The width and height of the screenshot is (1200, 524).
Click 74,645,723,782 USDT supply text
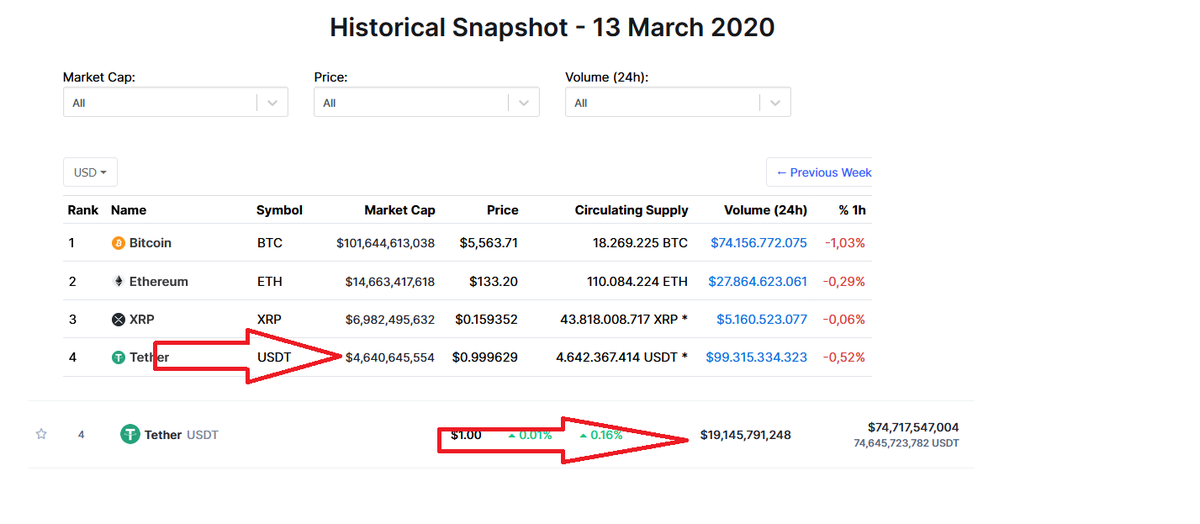[x=906, y=442]
